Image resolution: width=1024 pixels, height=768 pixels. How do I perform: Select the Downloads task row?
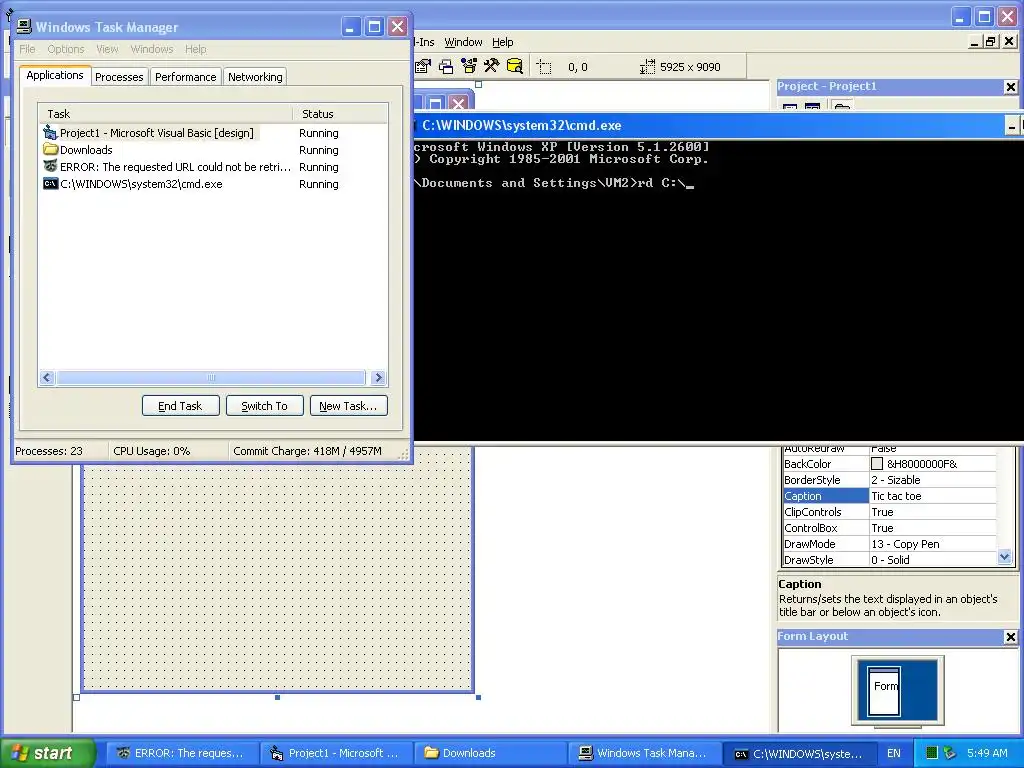[213, 150]
